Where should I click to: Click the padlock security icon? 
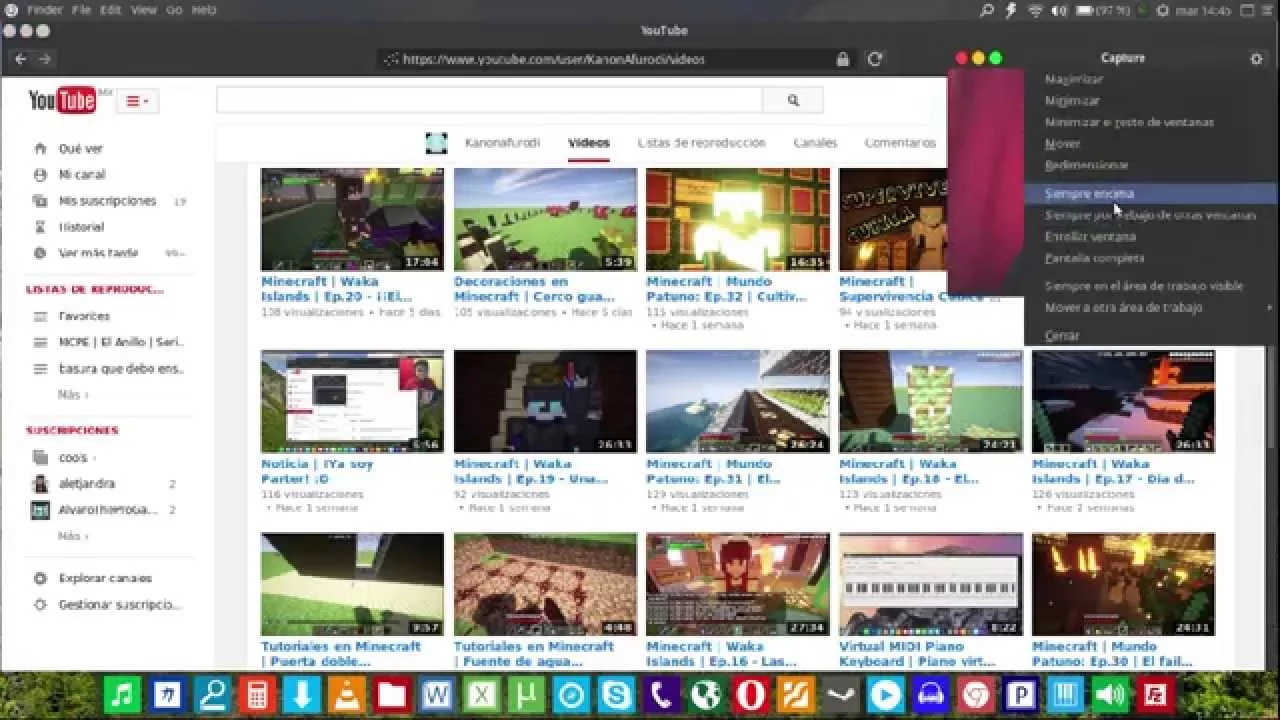(843, 59)
